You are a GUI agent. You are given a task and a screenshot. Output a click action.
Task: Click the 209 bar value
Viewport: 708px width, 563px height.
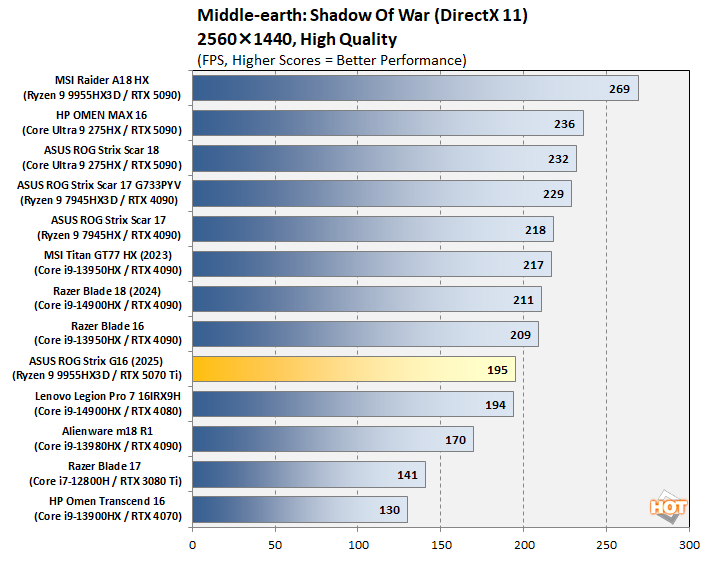pyautogui.click(x=520, y=335)
